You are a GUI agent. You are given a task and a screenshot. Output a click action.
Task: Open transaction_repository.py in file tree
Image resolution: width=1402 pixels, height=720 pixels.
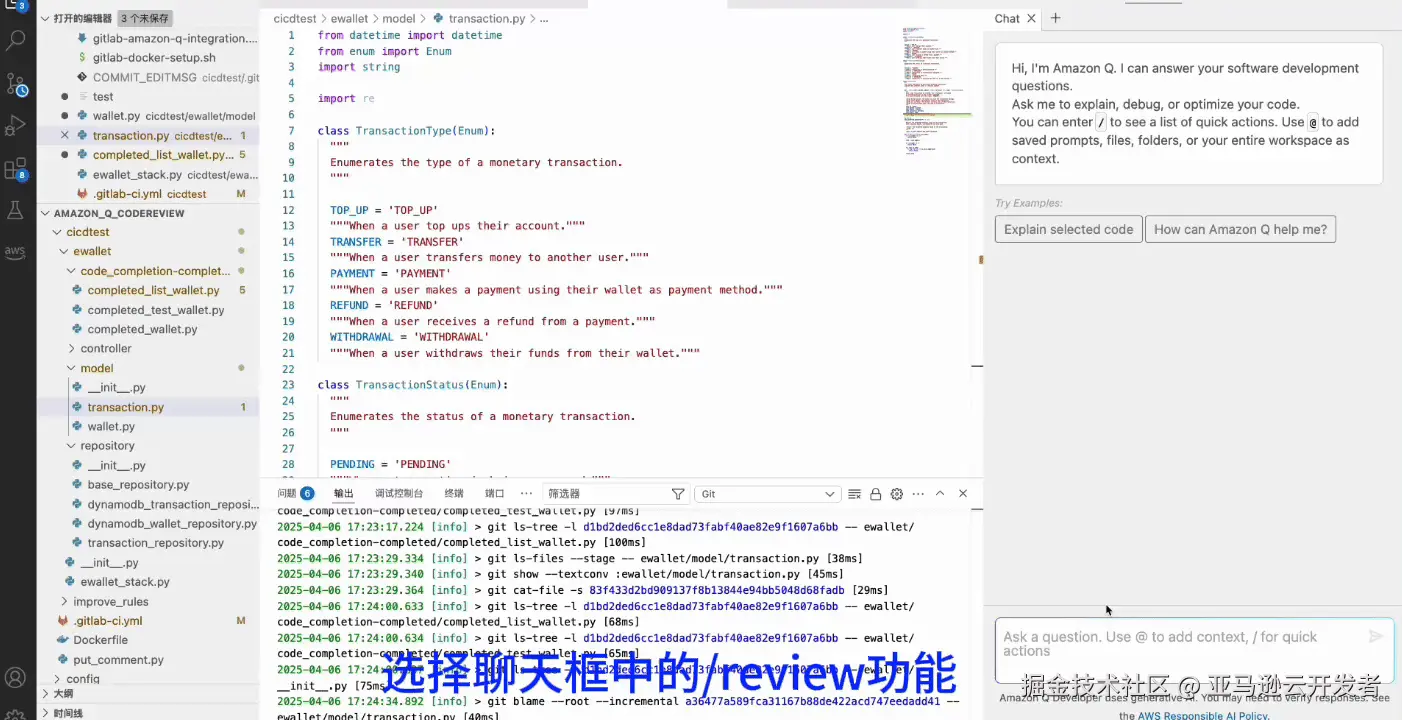[x=155, y=543]
